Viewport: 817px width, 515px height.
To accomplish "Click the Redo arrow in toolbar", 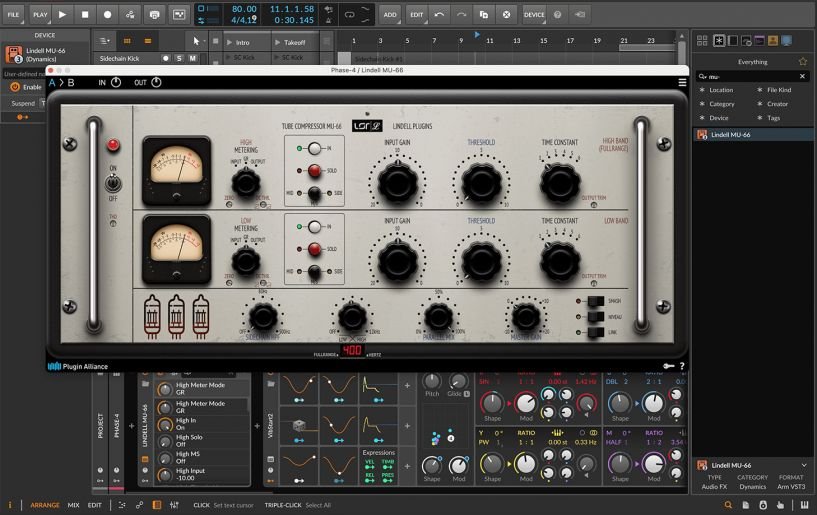I will [461, 15].
